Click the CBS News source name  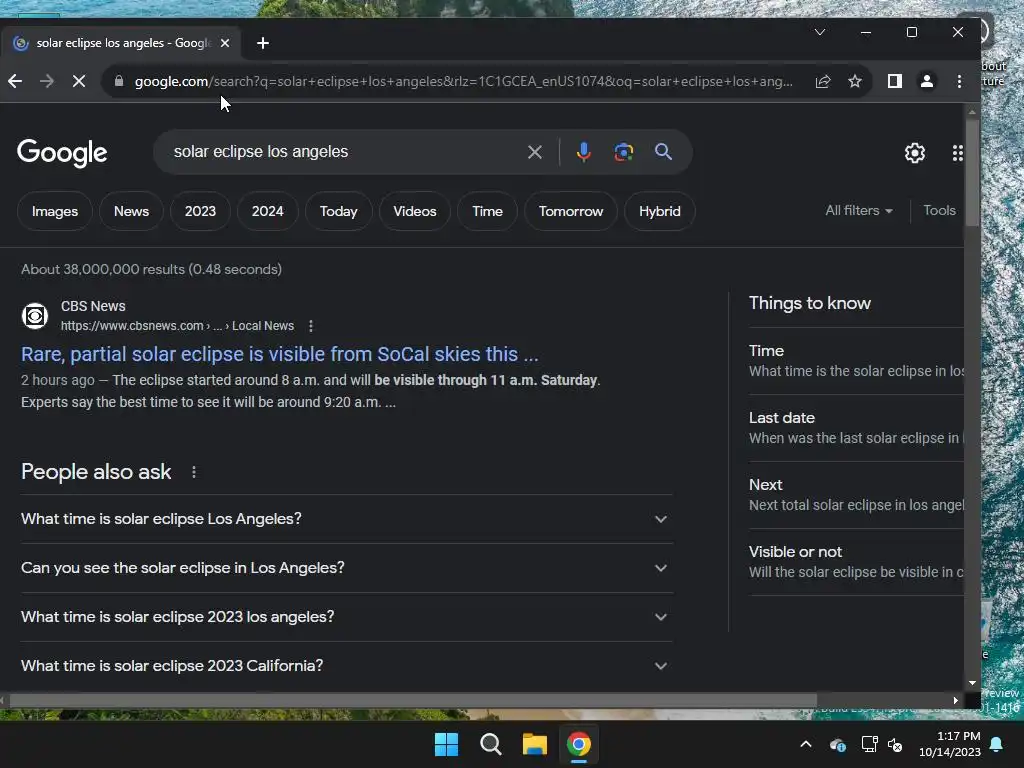coord(93,306)
